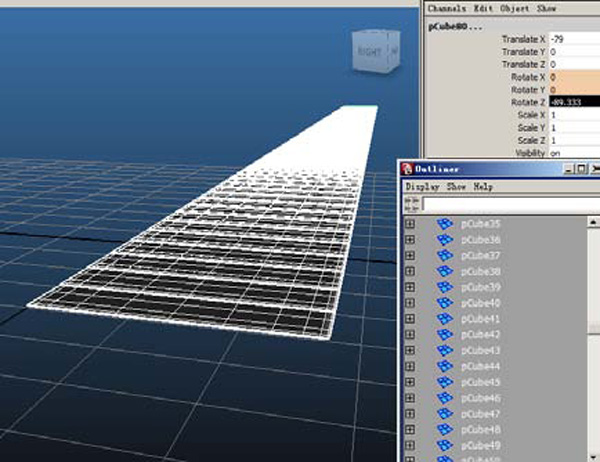Image resolution: width=600 pixels, height=462 pixels.
Task: Open the Display menu in Outliner
Action: pos(422,187)
